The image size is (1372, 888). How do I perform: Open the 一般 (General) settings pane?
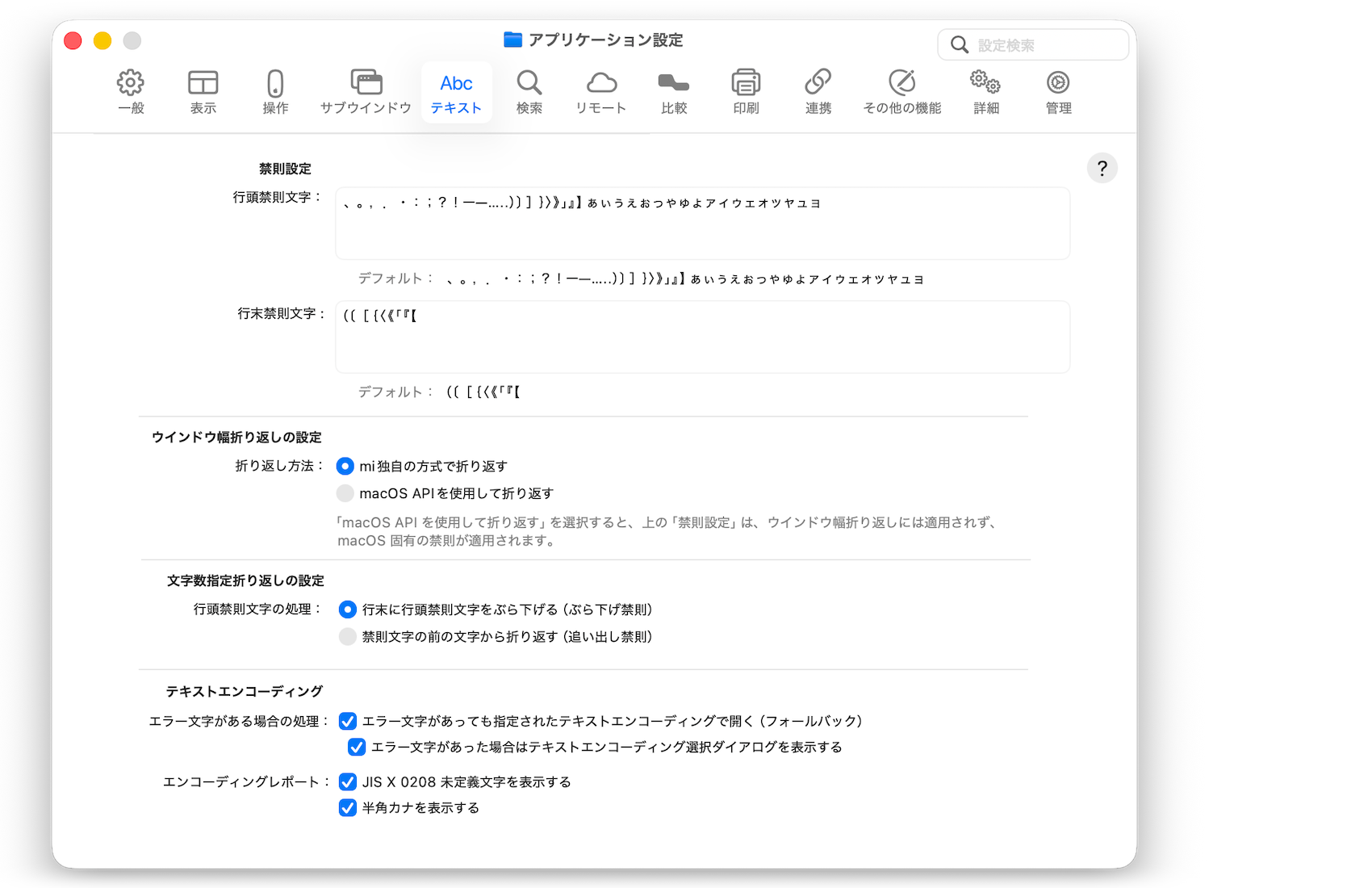[x=131, y=92]
